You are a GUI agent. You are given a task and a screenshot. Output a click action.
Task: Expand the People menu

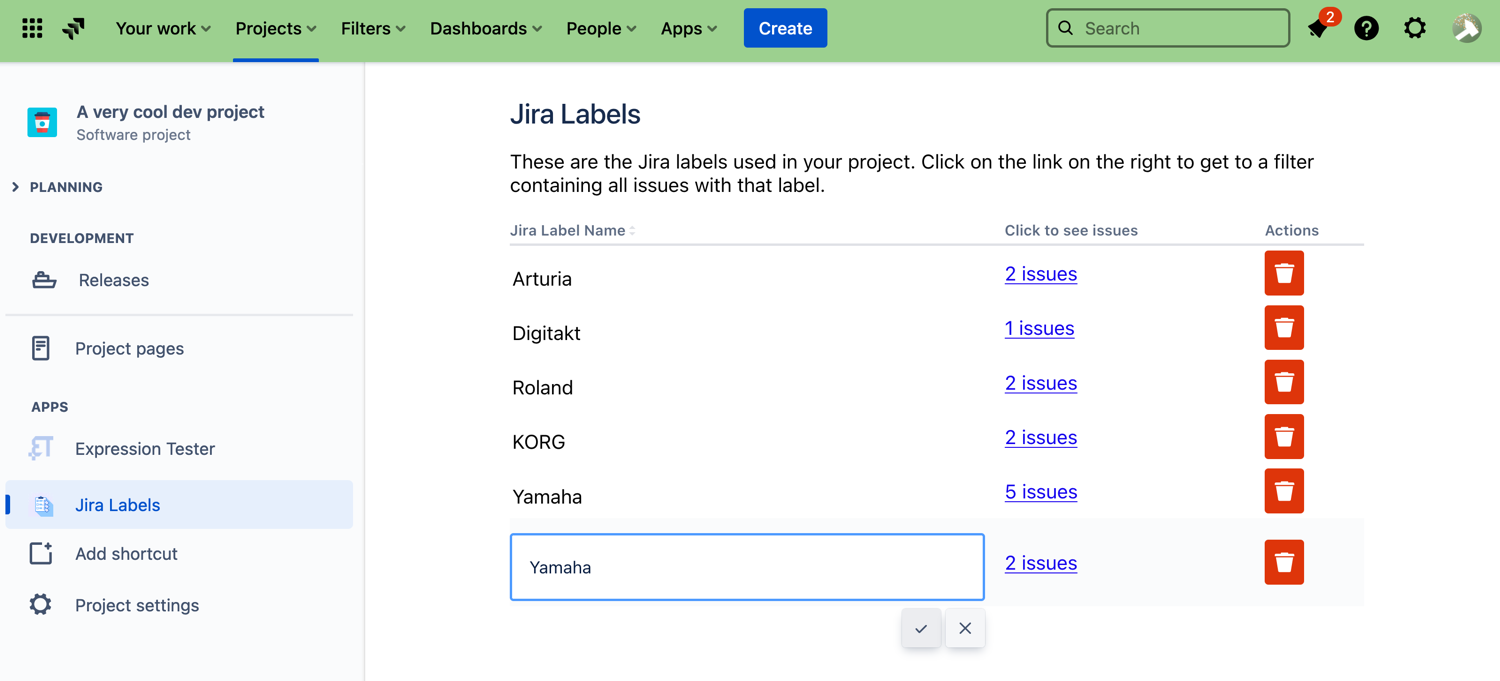tap(601, 28)
